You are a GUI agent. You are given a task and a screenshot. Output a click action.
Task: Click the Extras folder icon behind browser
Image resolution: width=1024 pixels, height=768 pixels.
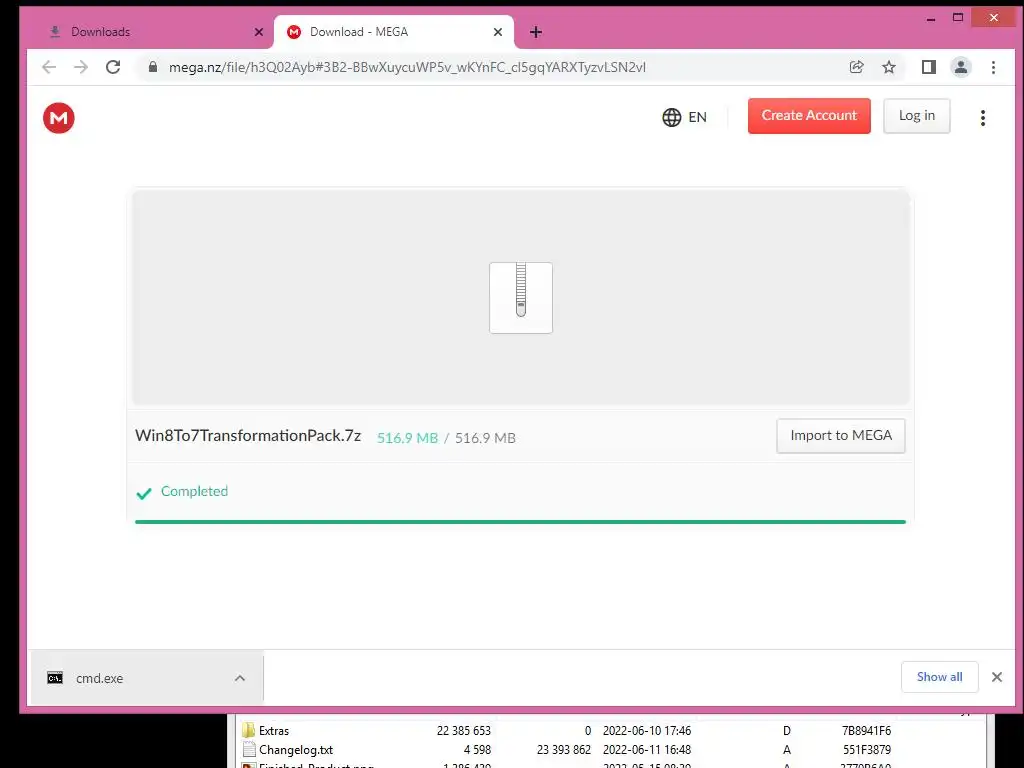click(248, 730)
